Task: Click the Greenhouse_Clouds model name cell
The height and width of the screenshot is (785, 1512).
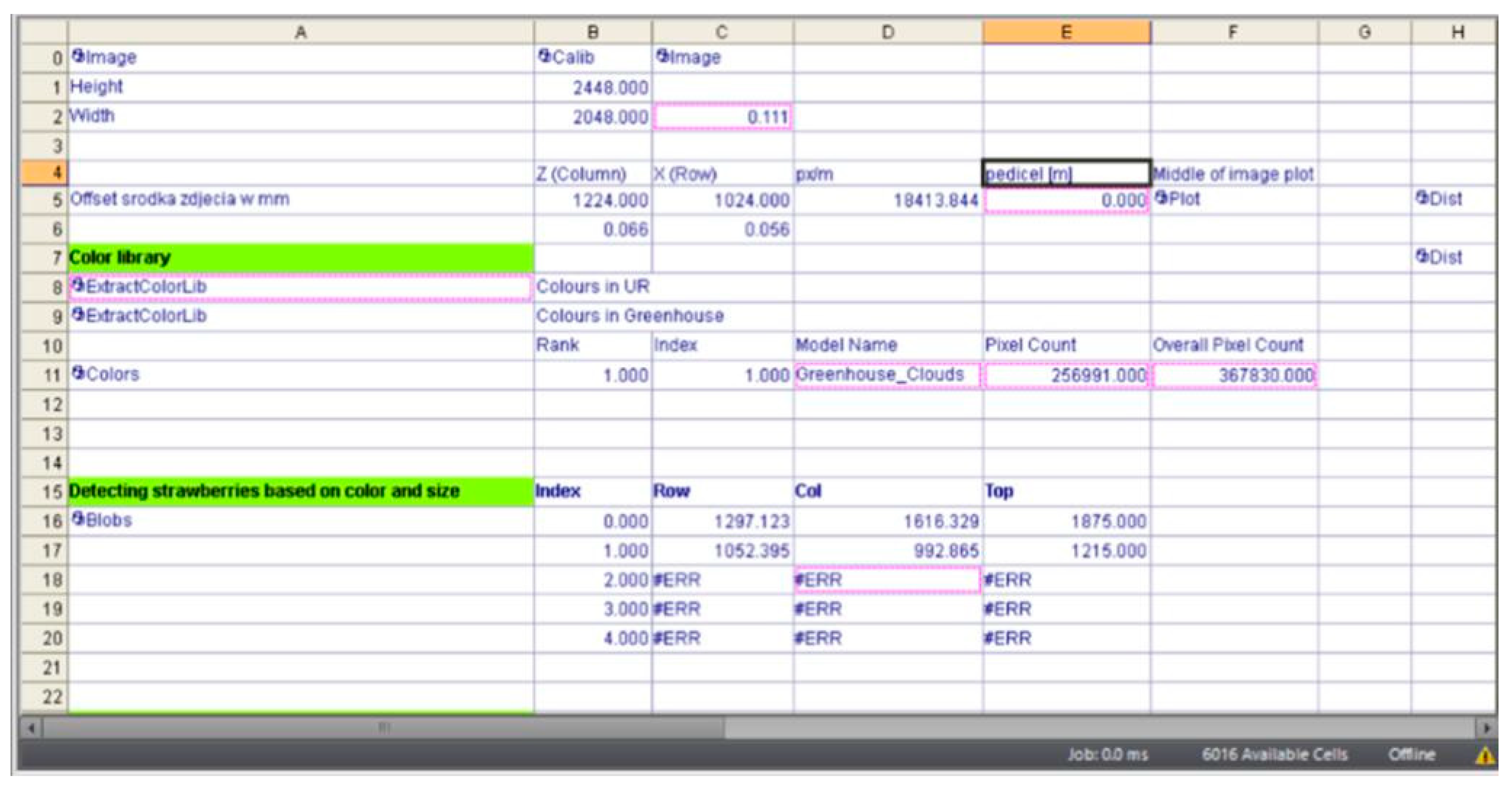Action: [887, 375]
